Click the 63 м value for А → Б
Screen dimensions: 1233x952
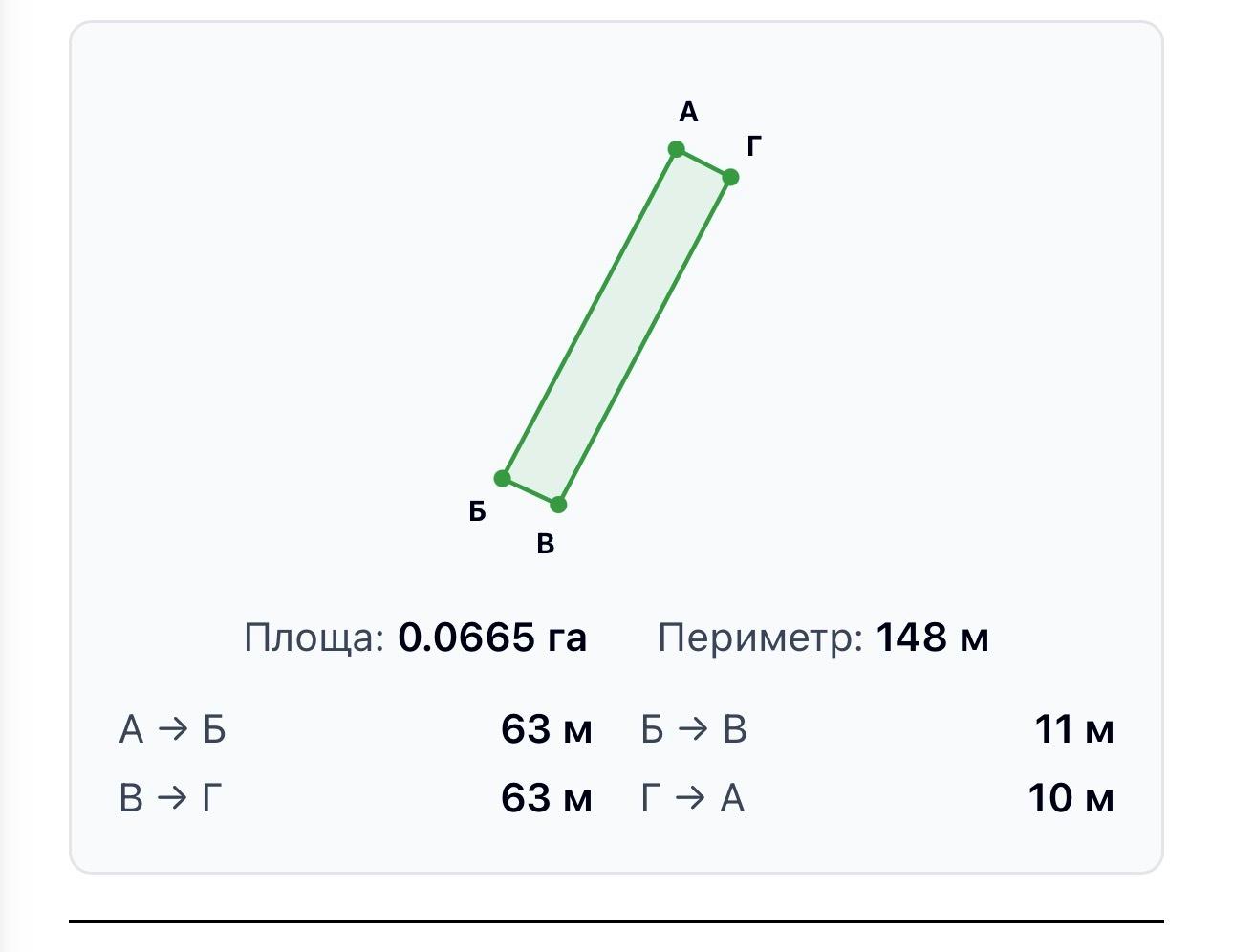[x=547, y=729]
